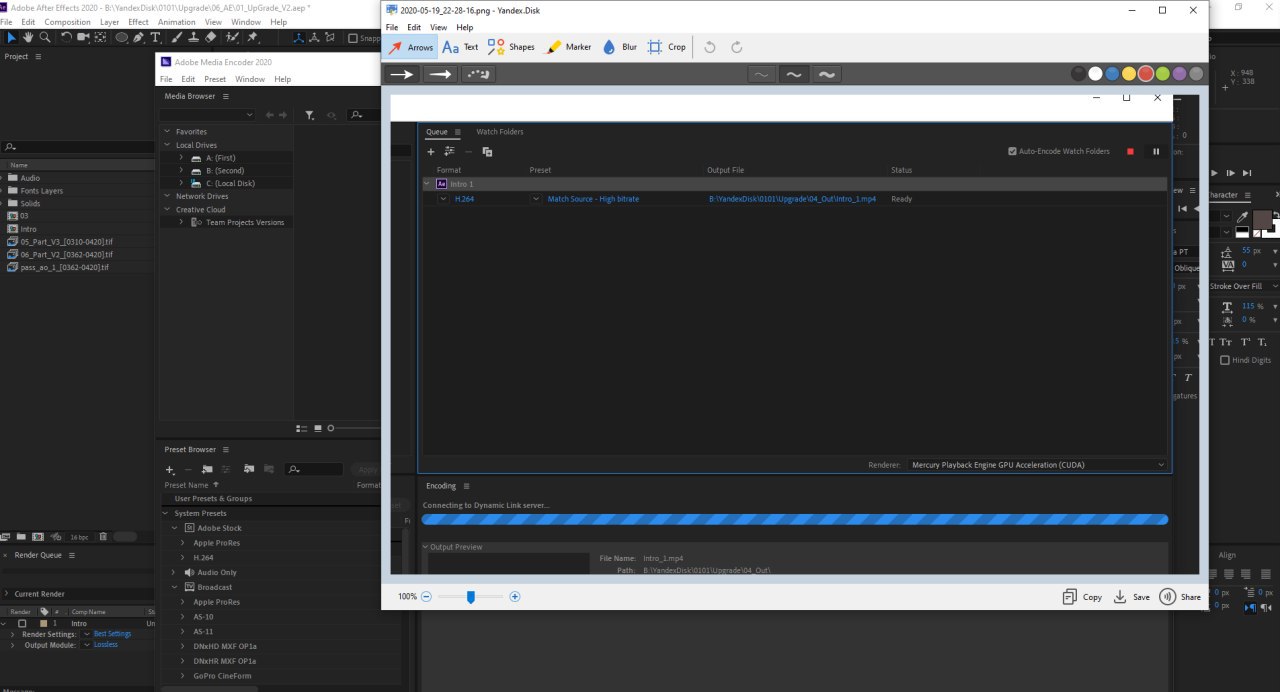Collapse the Local Drives tree node
This screenshot has width=1280, height=692.
click(168, 145)
